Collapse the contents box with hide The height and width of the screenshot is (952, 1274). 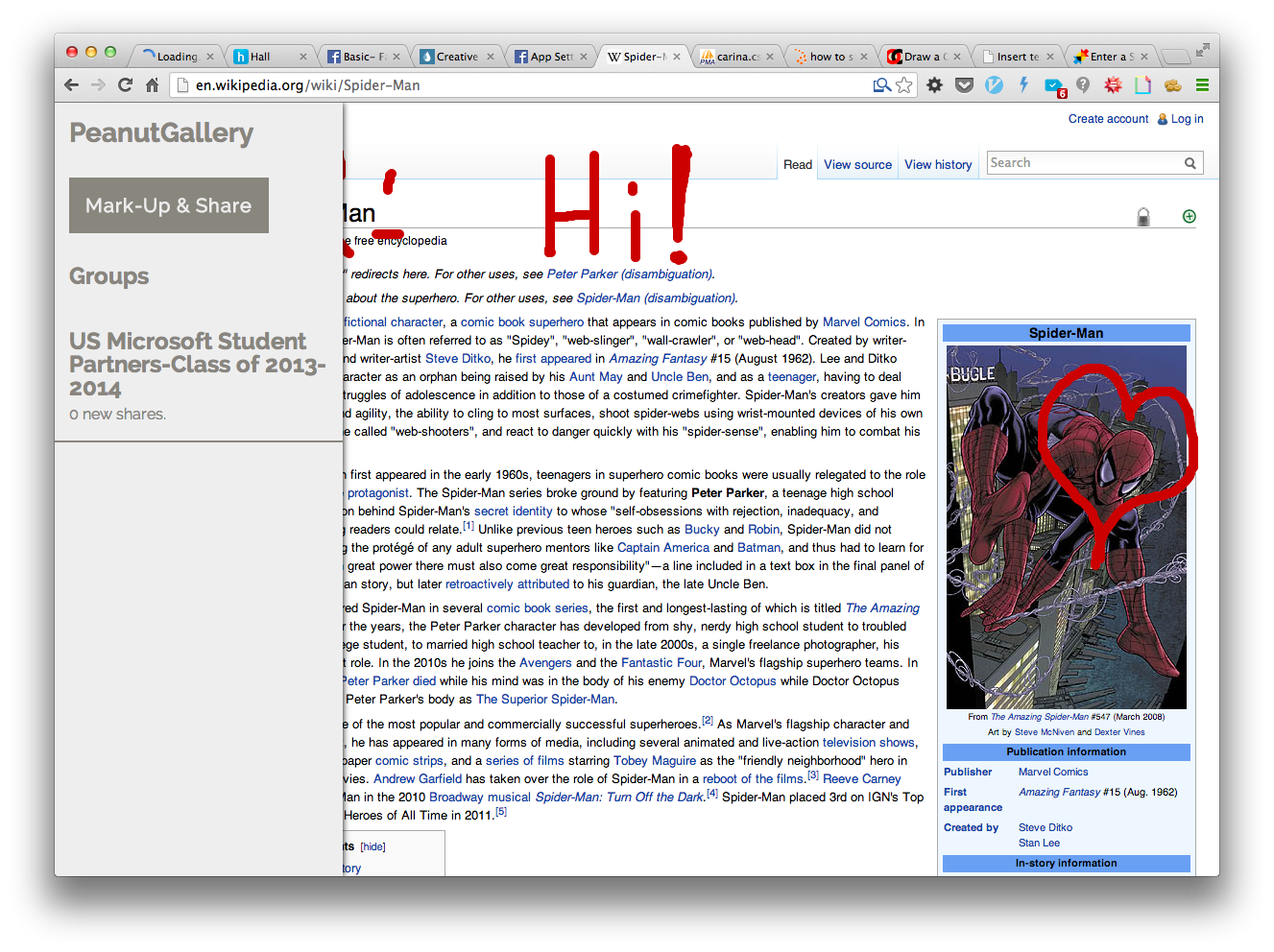373,846
